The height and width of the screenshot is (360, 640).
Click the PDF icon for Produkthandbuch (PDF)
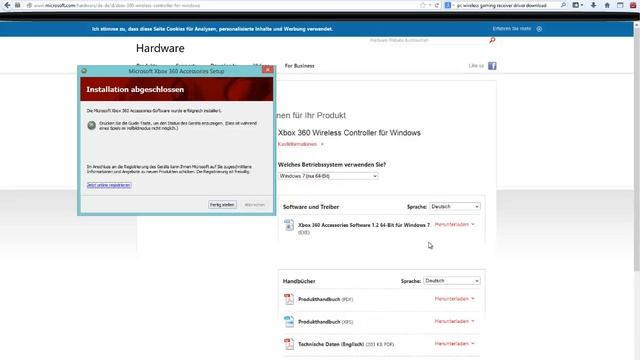pos(289,299)
